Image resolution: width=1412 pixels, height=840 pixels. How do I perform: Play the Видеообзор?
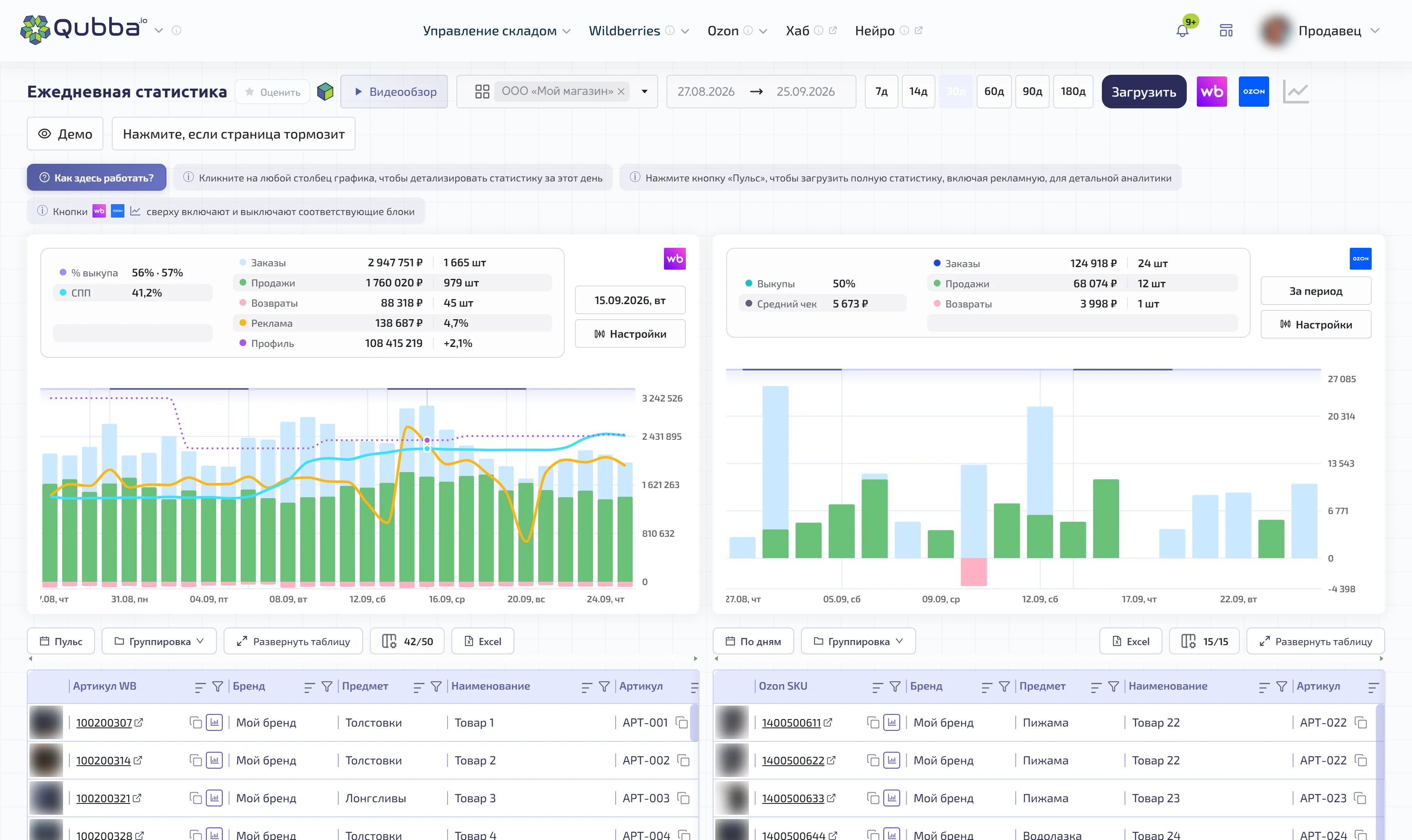pyautogui.click(x=394, y=92)
